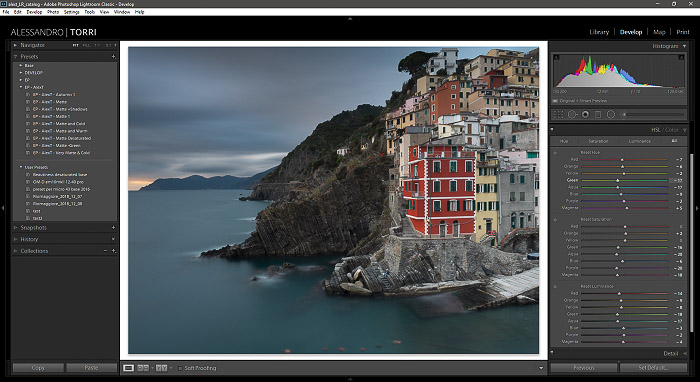
Task: Expand the DEVELOP preset folder
Action: tap(21, 73)
